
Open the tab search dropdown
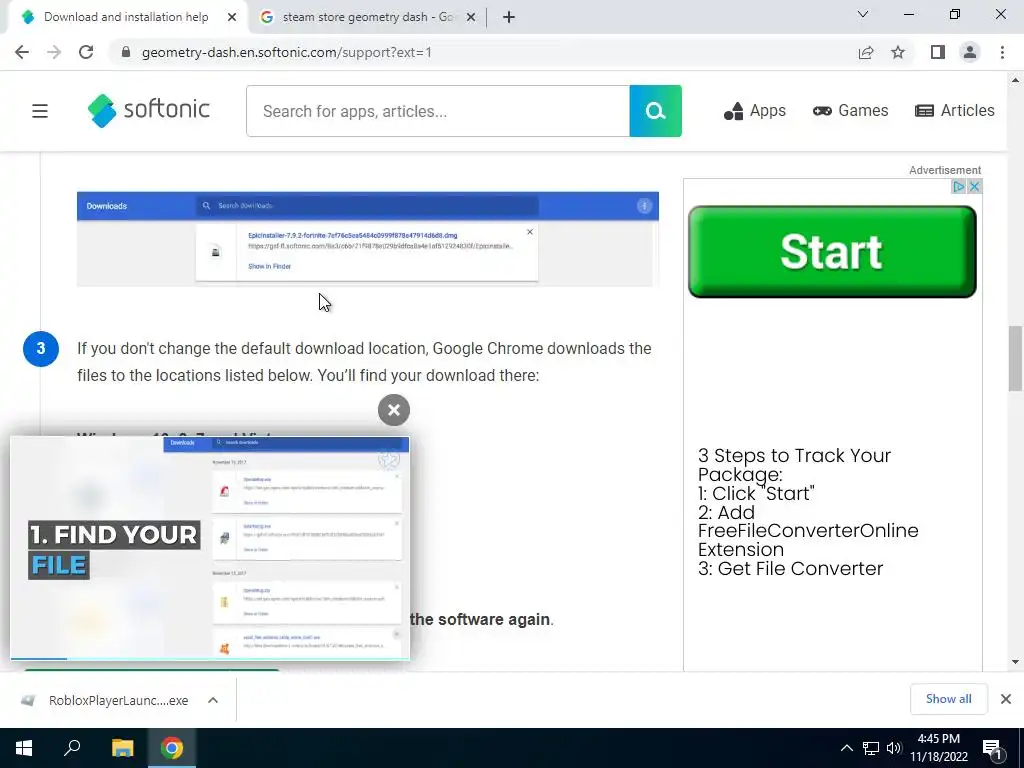click(x=863, y=14)
